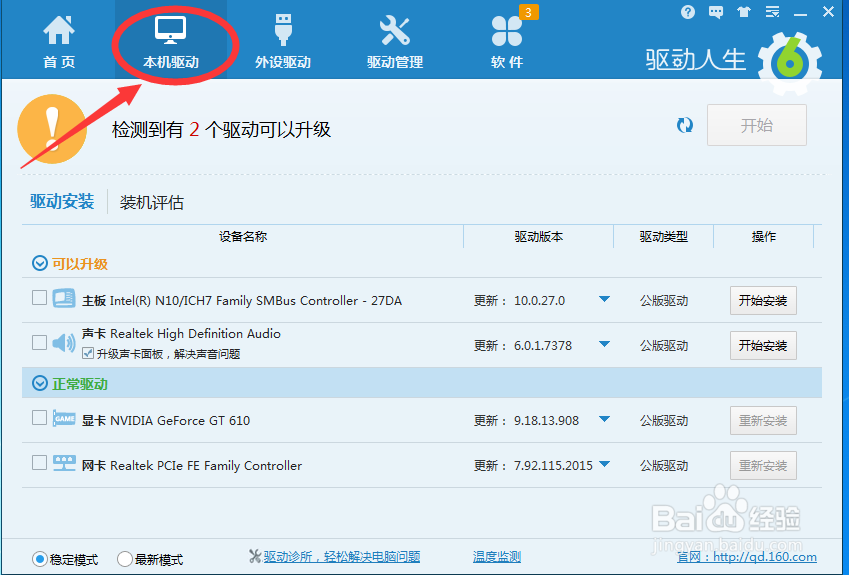Viewport: 849px width, 575px height.
Task: Check the Realtek PCIe FE Family checkbox
Action: coord(39,463)
